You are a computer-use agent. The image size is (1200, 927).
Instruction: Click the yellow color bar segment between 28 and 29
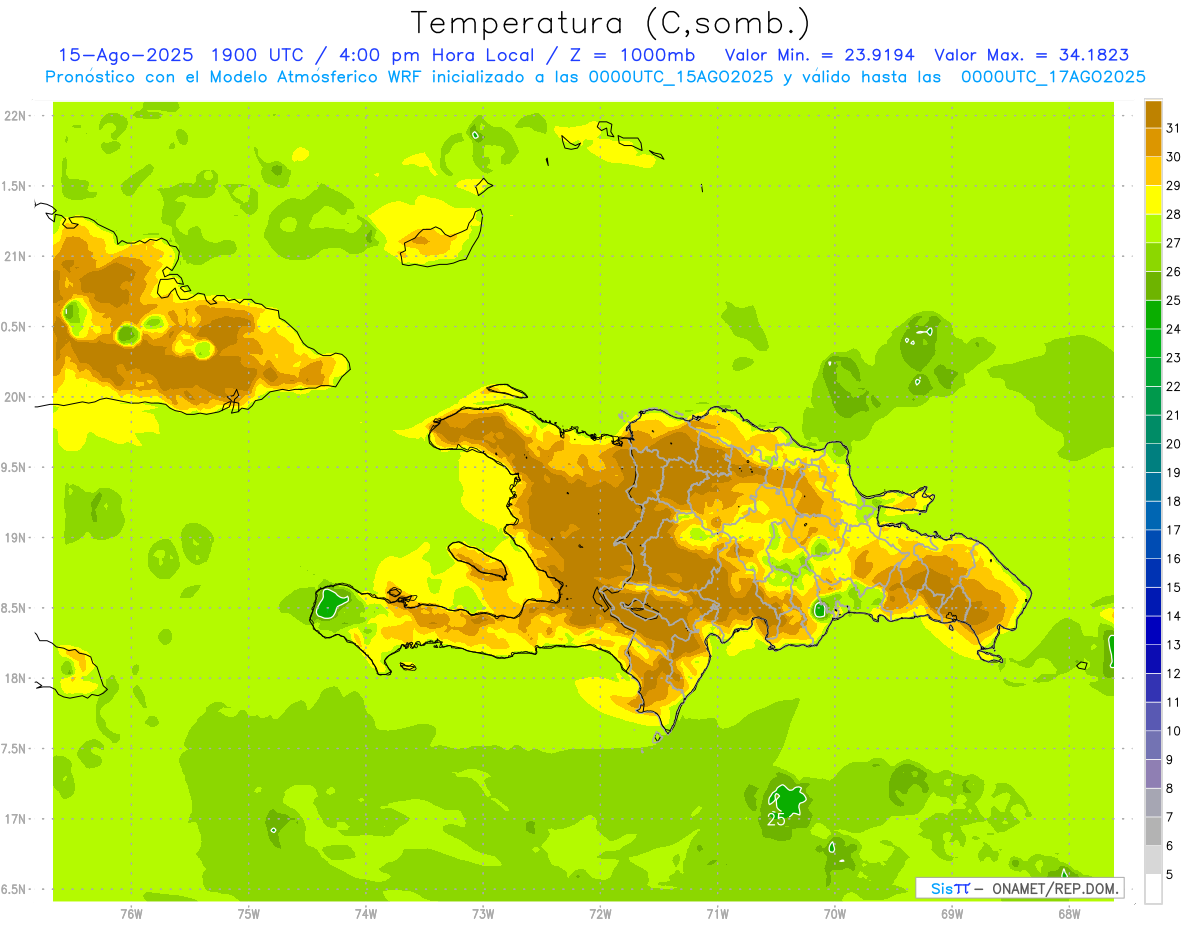click(x=1153, y=200)
